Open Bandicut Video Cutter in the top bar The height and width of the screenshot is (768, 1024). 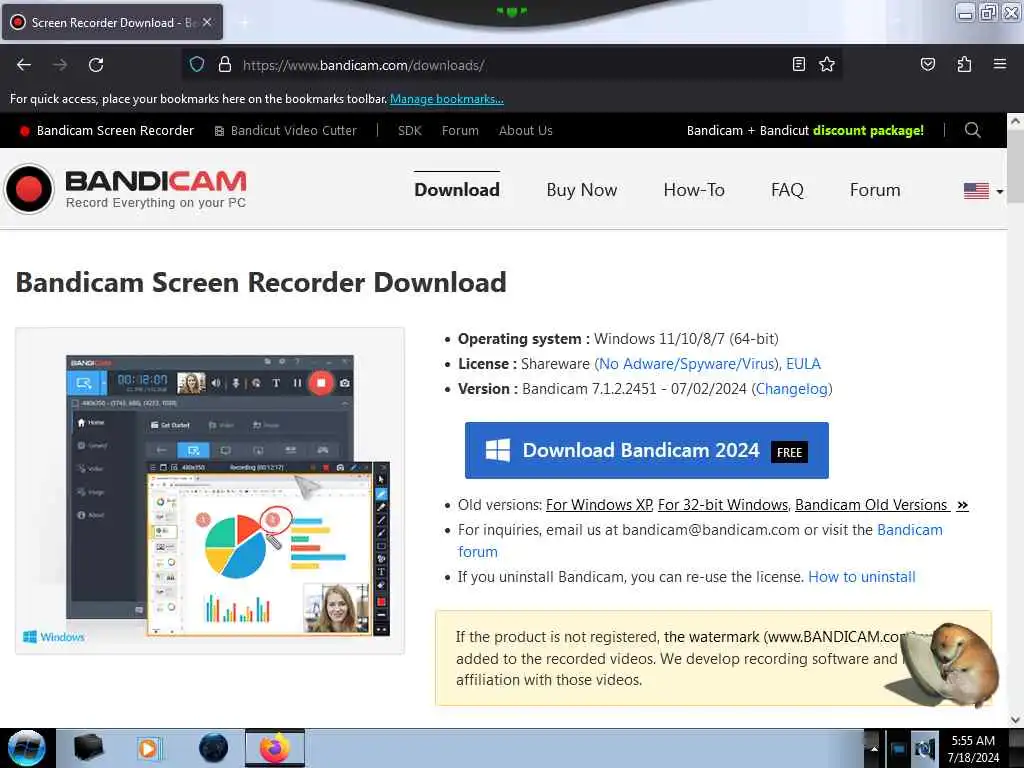(x=286, y=131)
